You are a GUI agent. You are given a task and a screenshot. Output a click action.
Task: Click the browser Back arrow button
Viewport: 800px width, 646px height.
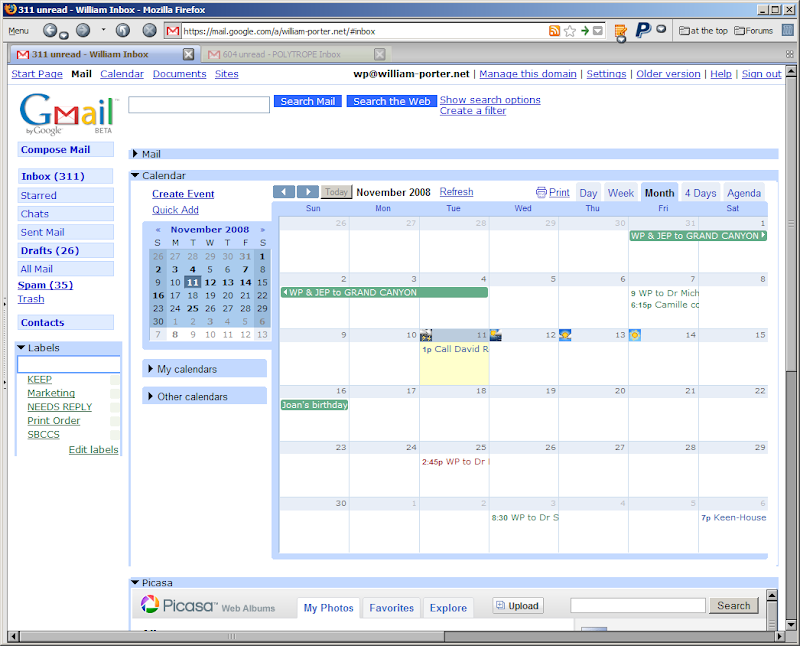click(49, 31)
